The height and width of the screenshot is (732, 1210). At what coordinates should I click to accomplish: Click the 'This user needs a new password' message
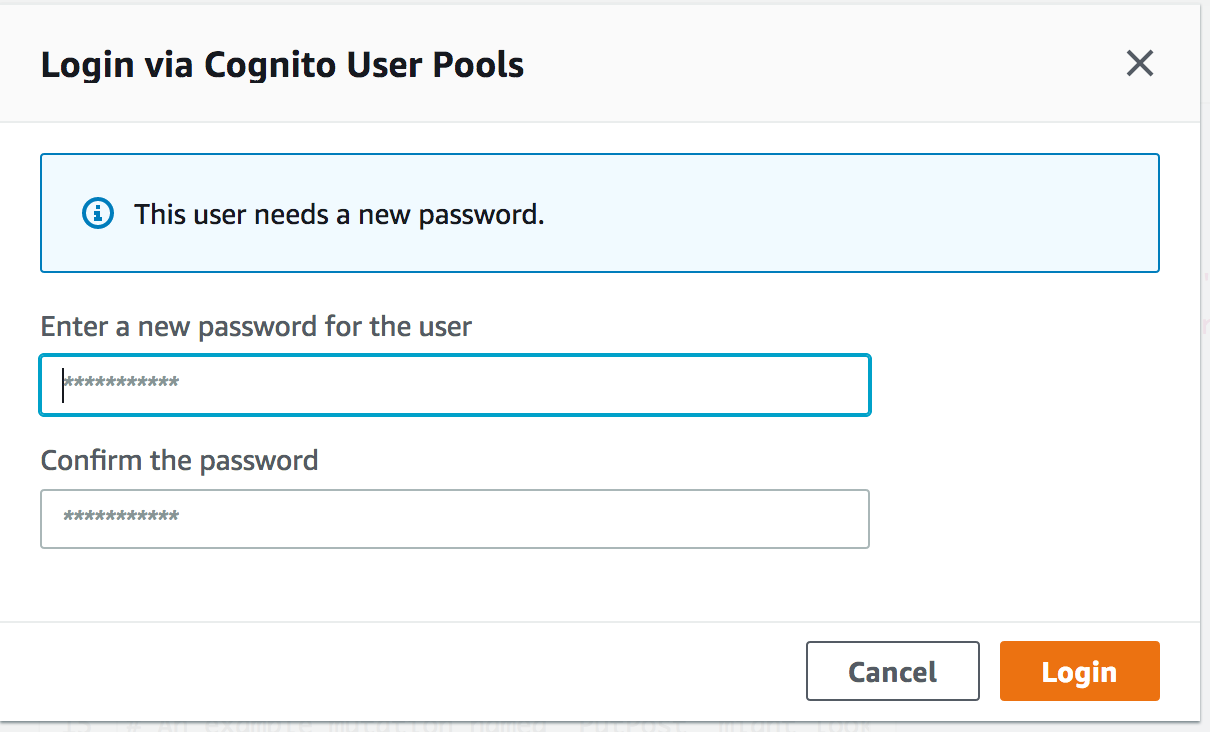pos(339,214)
